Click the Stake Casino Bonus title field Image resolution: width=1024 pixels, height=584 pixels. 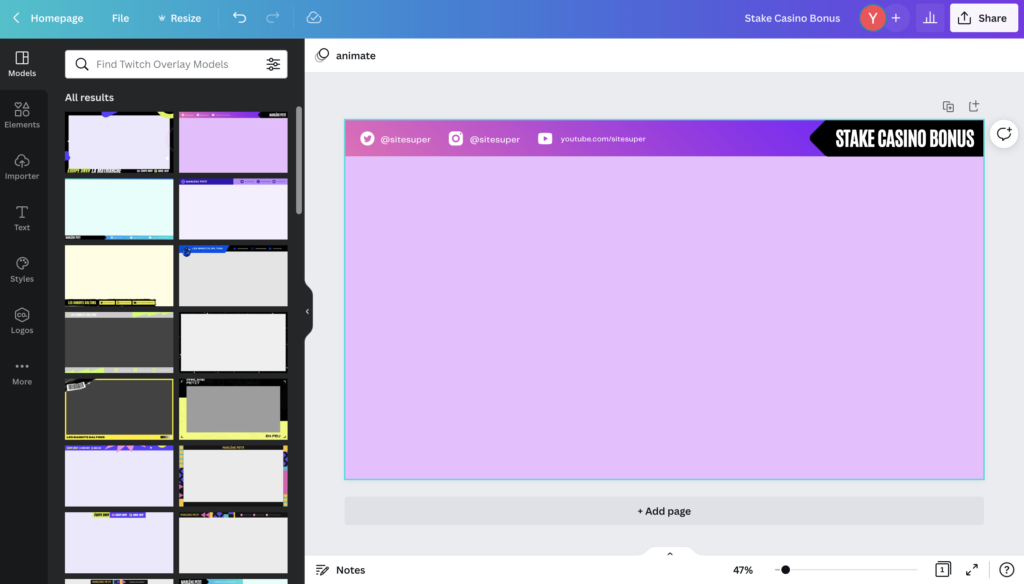click(792, 18)
